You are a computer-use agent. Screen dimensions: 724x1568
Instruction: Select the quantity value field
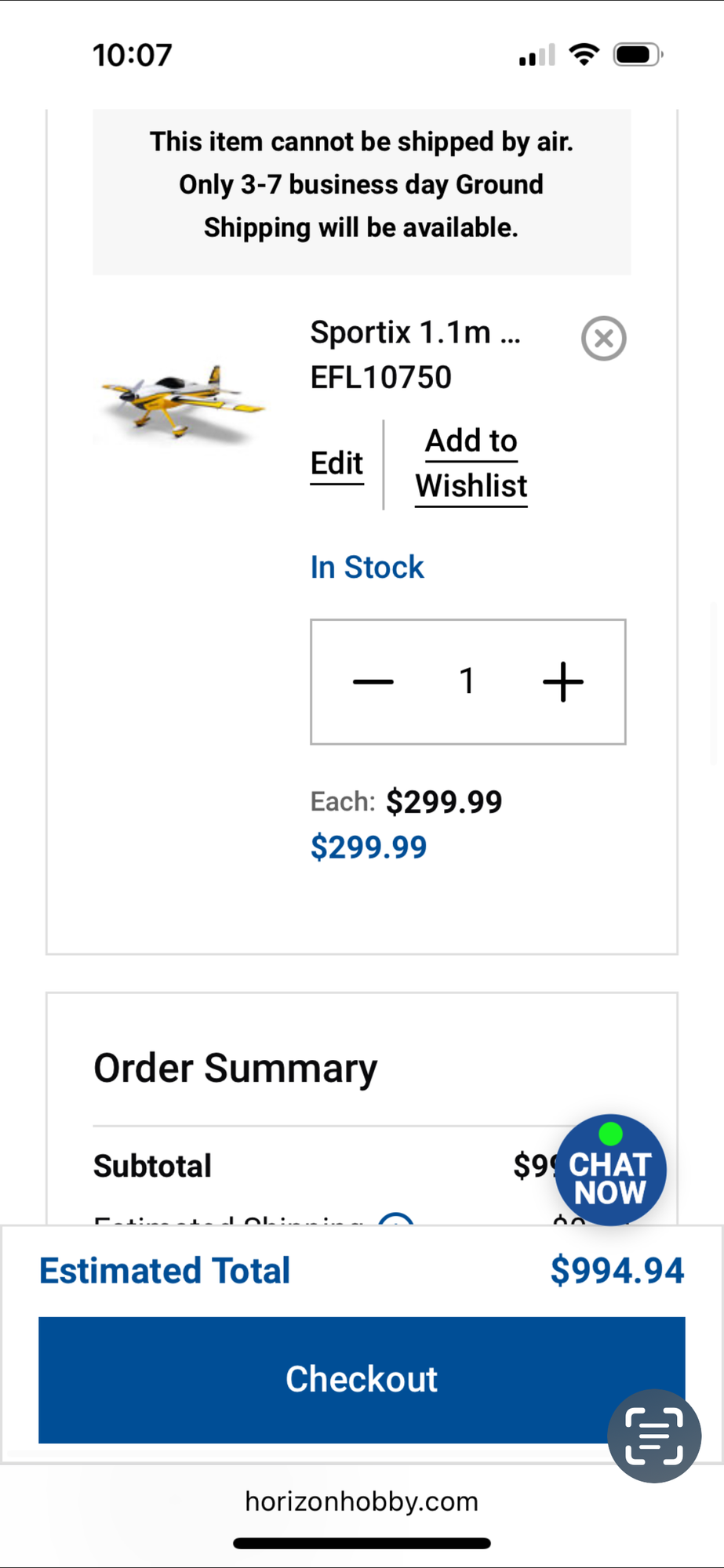468,681
